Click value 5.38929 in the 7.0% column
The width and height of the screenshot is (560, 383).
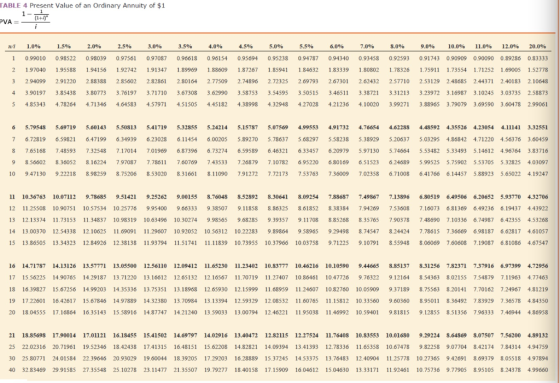(369, 139)
